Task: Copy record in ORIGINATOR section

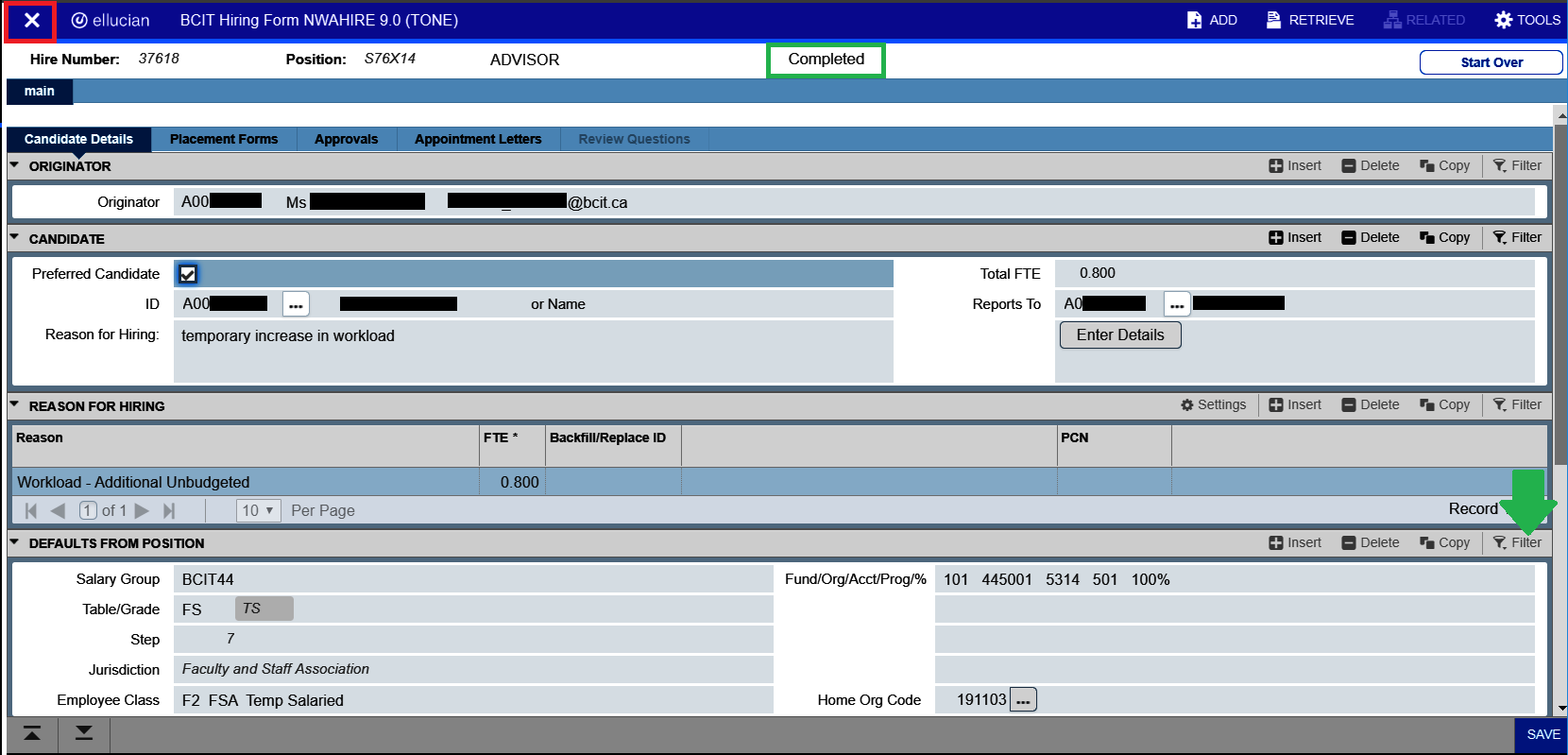Action: 1444,165
